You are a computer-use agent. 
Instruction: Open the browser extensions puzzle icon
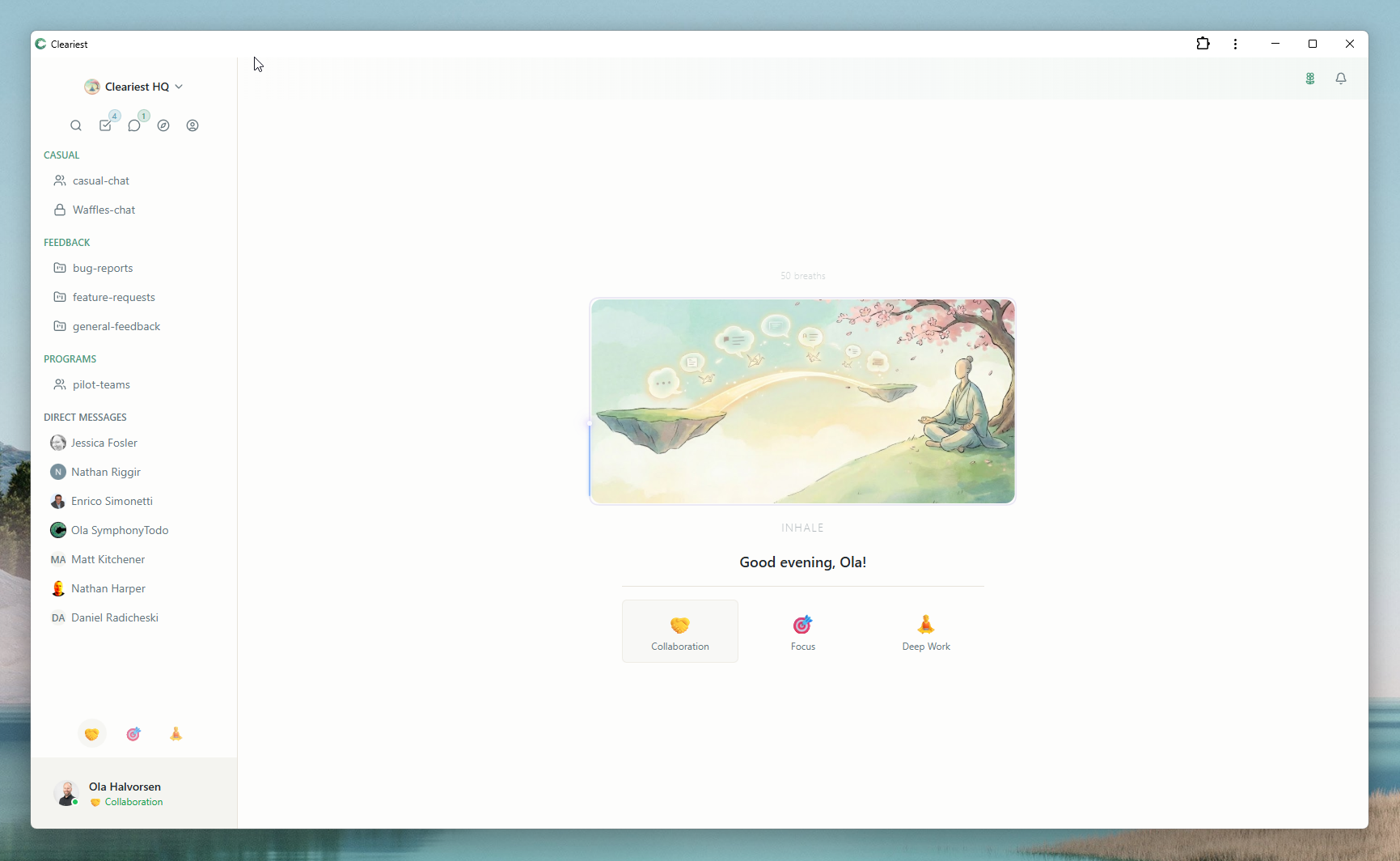click(1203, 44)
